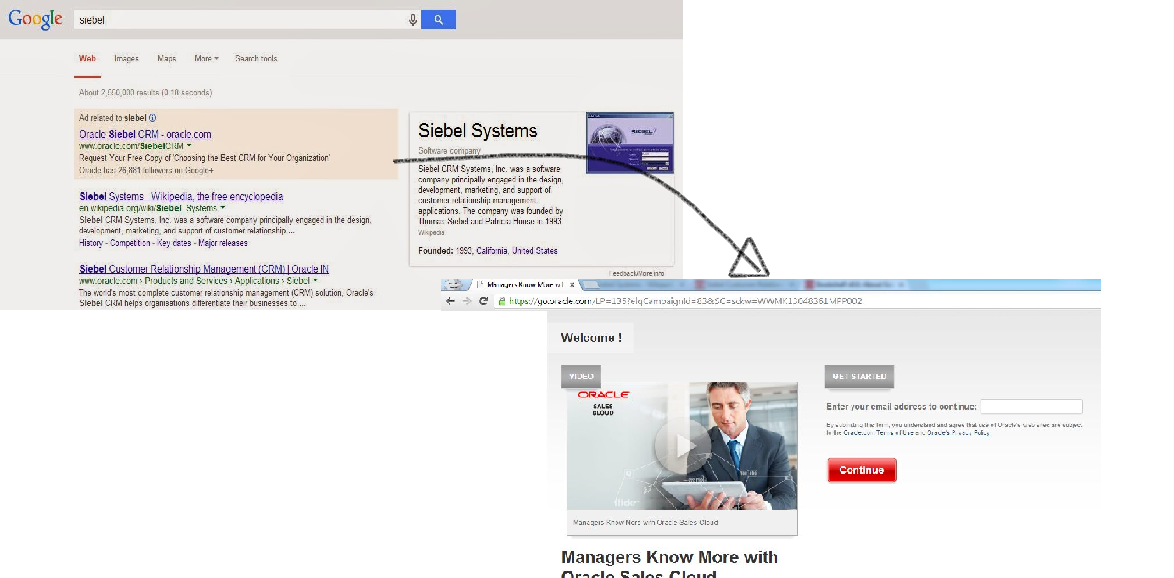
Task: Click the 'Software company' subtitle in knowledge panel
Action: [449, 151]
